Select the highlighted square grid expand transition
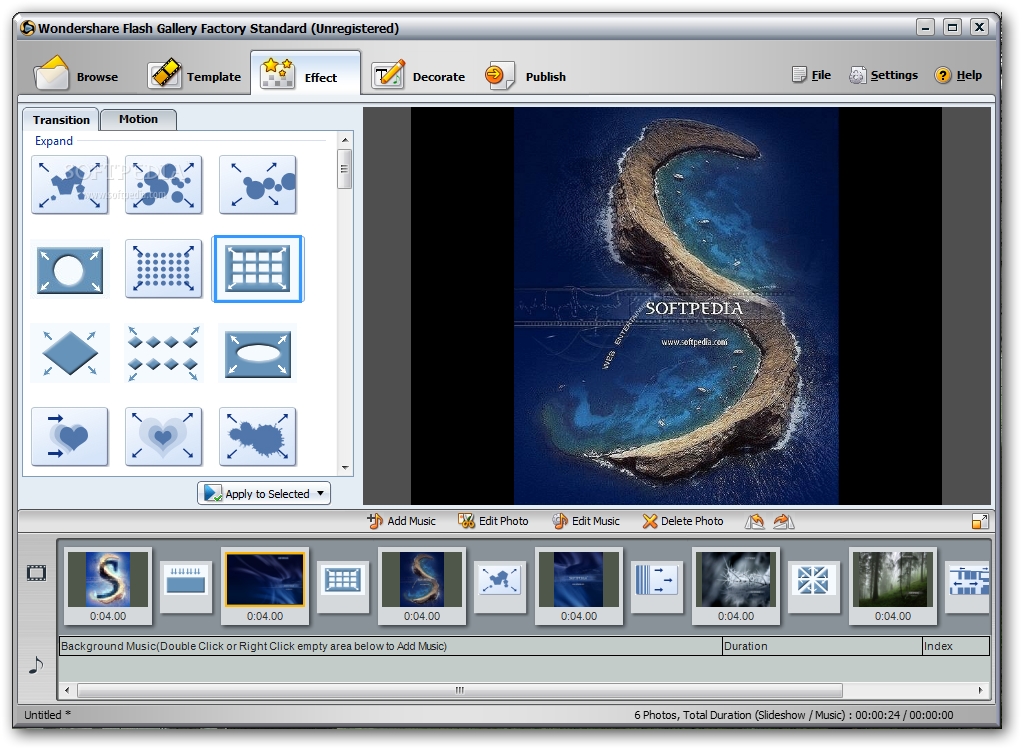The width and height of the screenshot is (1022, 749). coord(257,269)
